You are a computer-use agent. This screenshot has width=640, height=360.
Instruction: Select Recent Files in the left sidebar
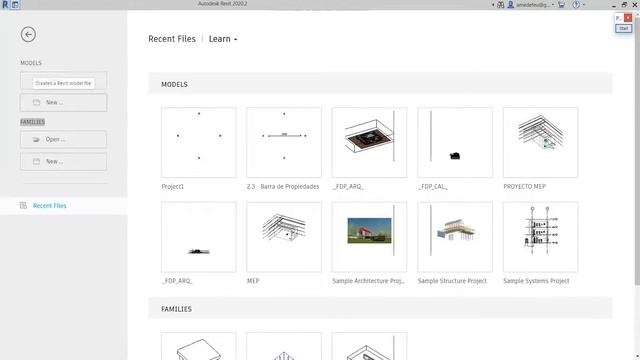[64, 206]
